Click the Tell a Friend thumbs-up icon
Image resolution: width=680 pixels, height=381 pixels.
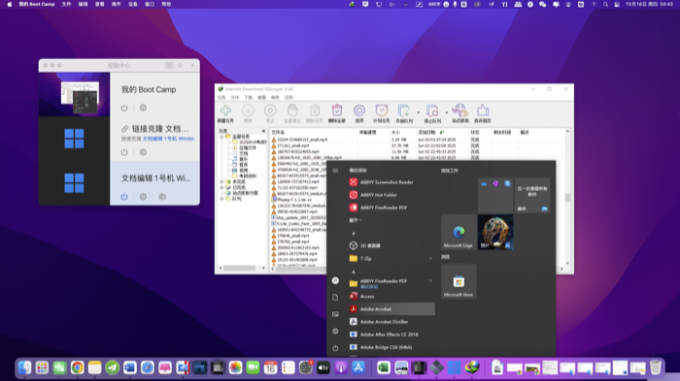point(482,111)
